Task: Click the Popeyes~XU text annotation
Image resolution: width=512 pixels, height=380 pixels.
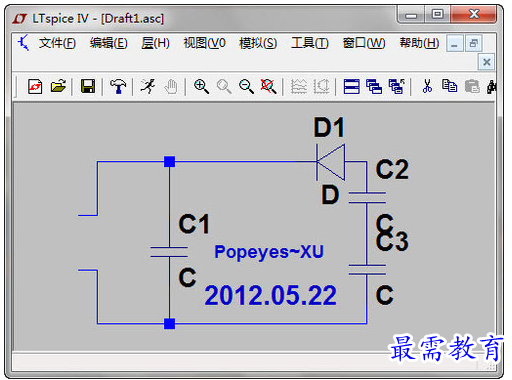Action: coord(269,252)
